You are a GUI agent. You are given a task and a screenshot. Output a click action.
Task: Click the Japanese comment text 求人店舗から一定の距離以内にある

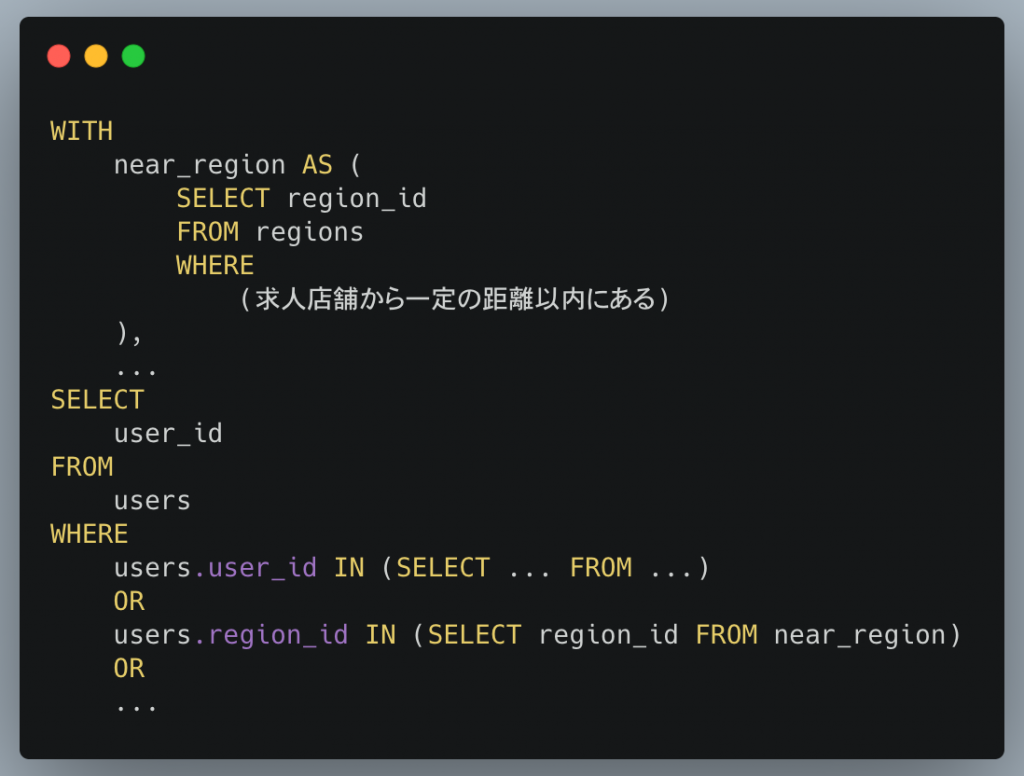pyautogui.click(x=455, y=299)
